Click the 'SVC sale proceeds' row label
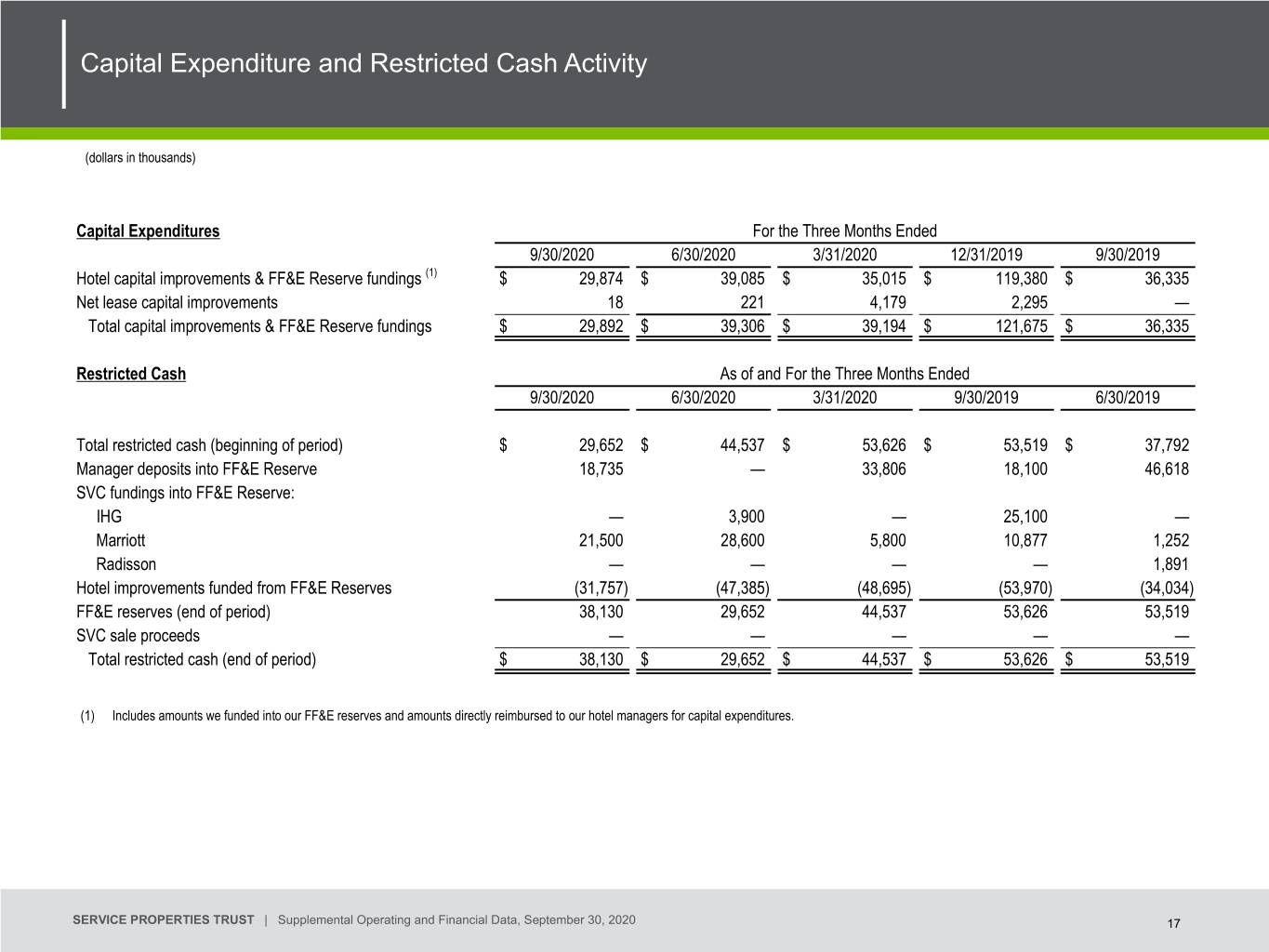 tap(138, 635)
